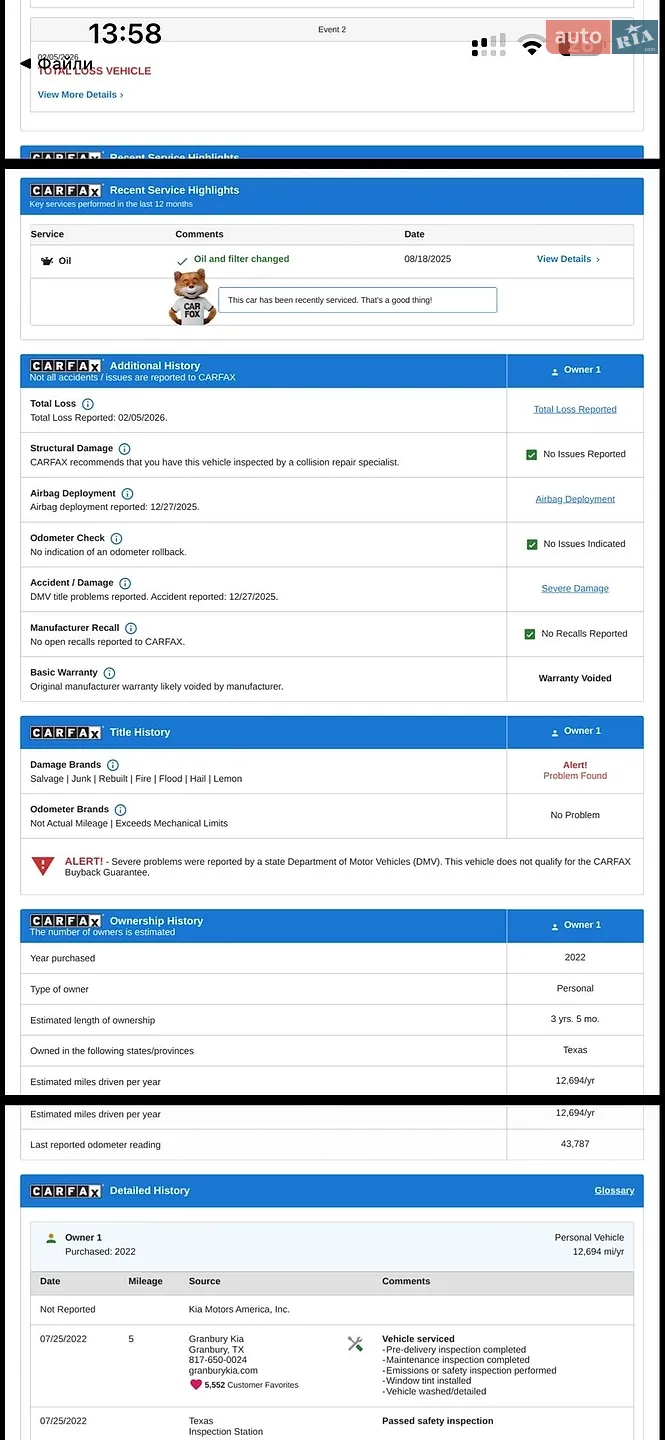
Task: Toggle the Structural Damage No Issues Reported checkbox
Action: (532, 455)
